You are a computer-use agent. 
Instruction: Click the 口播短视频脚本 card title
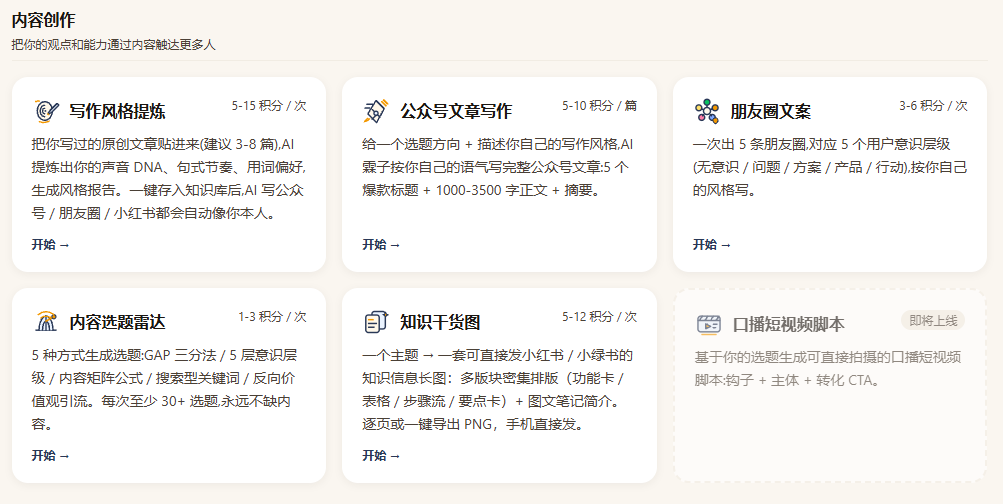(788, 324)
